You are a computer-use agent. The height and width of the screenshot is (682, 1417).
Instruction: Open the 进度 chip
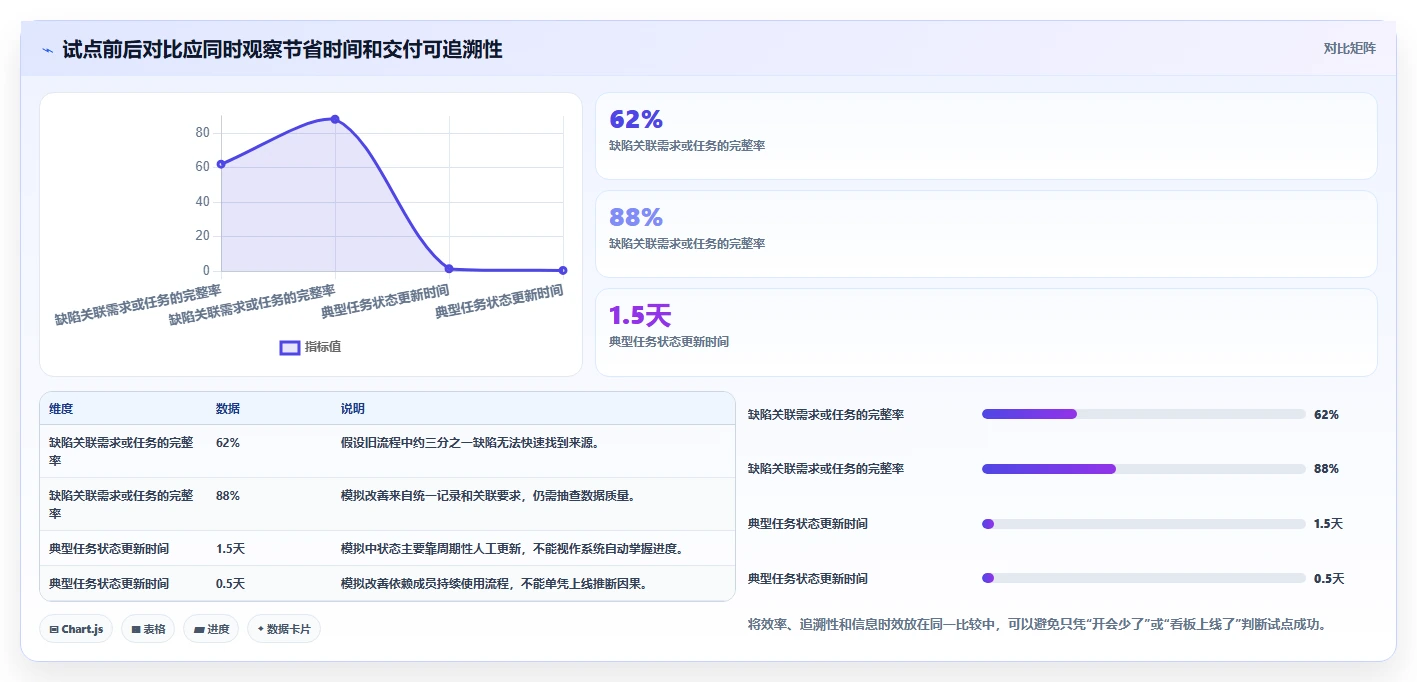click(x=211, y=629)
